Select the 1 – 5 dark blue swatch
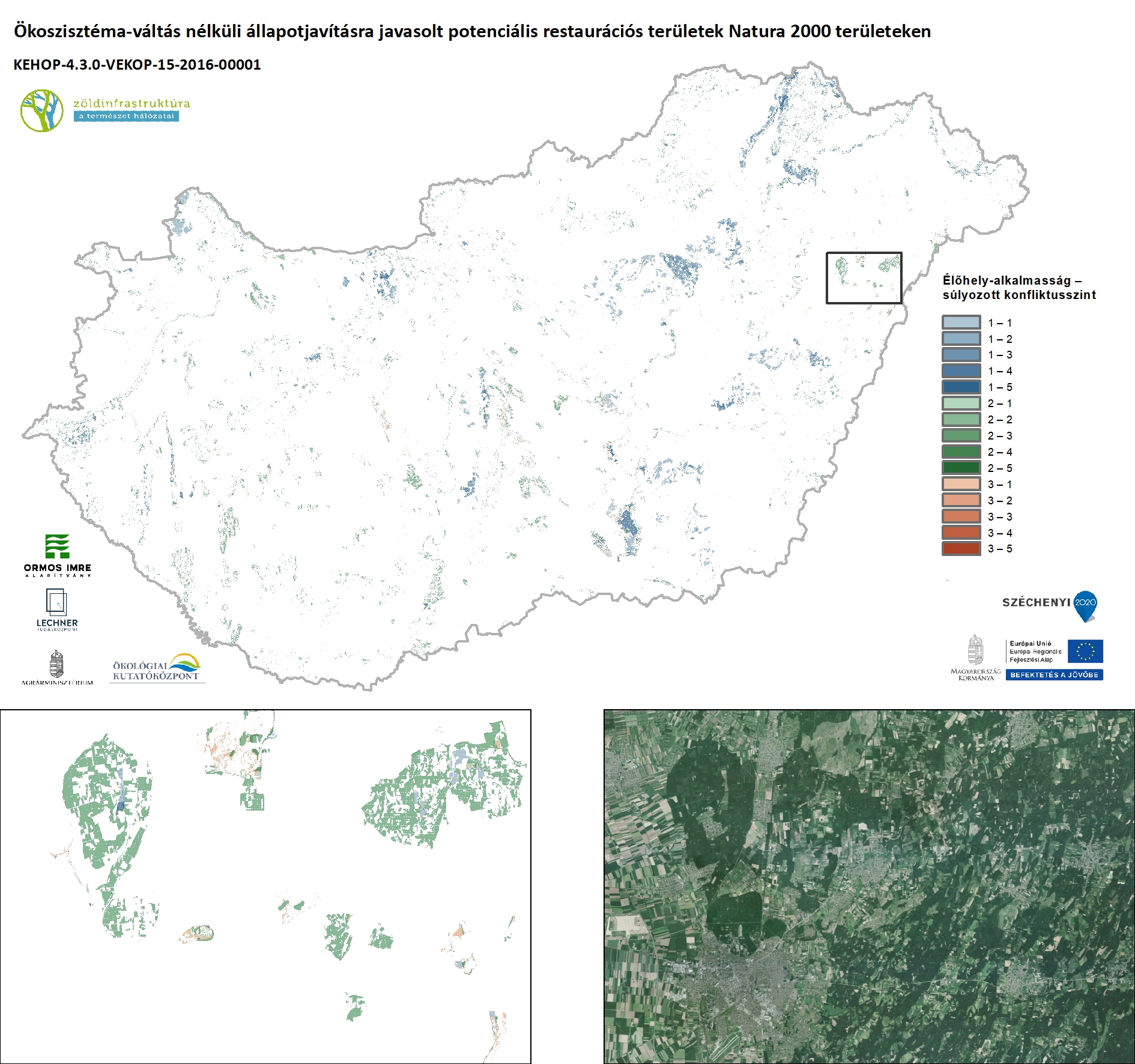Image resolution: width=1135 pixels, height=1064 pixels. click(961, 387)
